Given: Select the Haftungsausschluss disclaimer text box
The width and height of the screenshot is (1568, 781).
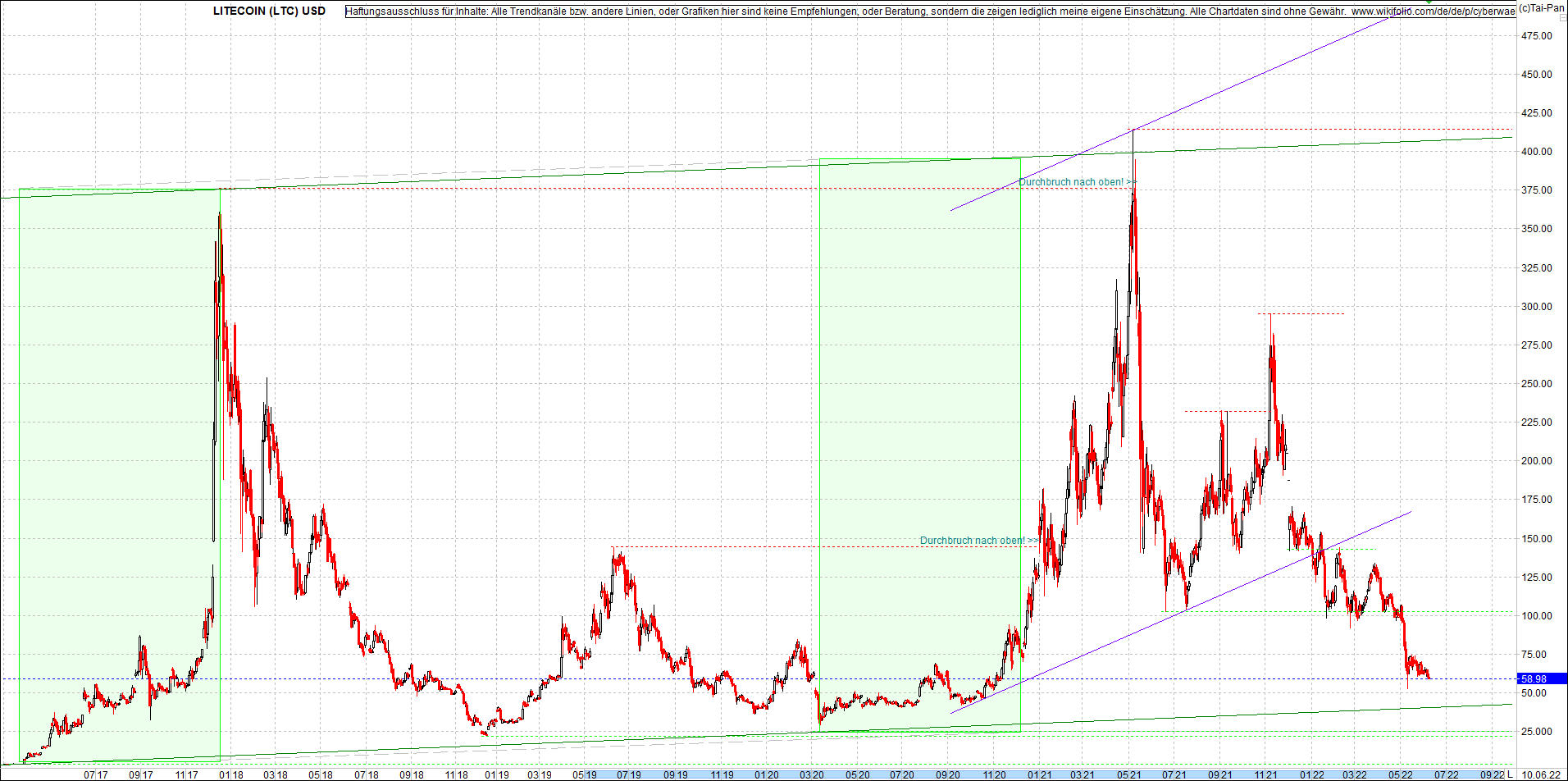Looking at the screenshot, I should [931, 11].
